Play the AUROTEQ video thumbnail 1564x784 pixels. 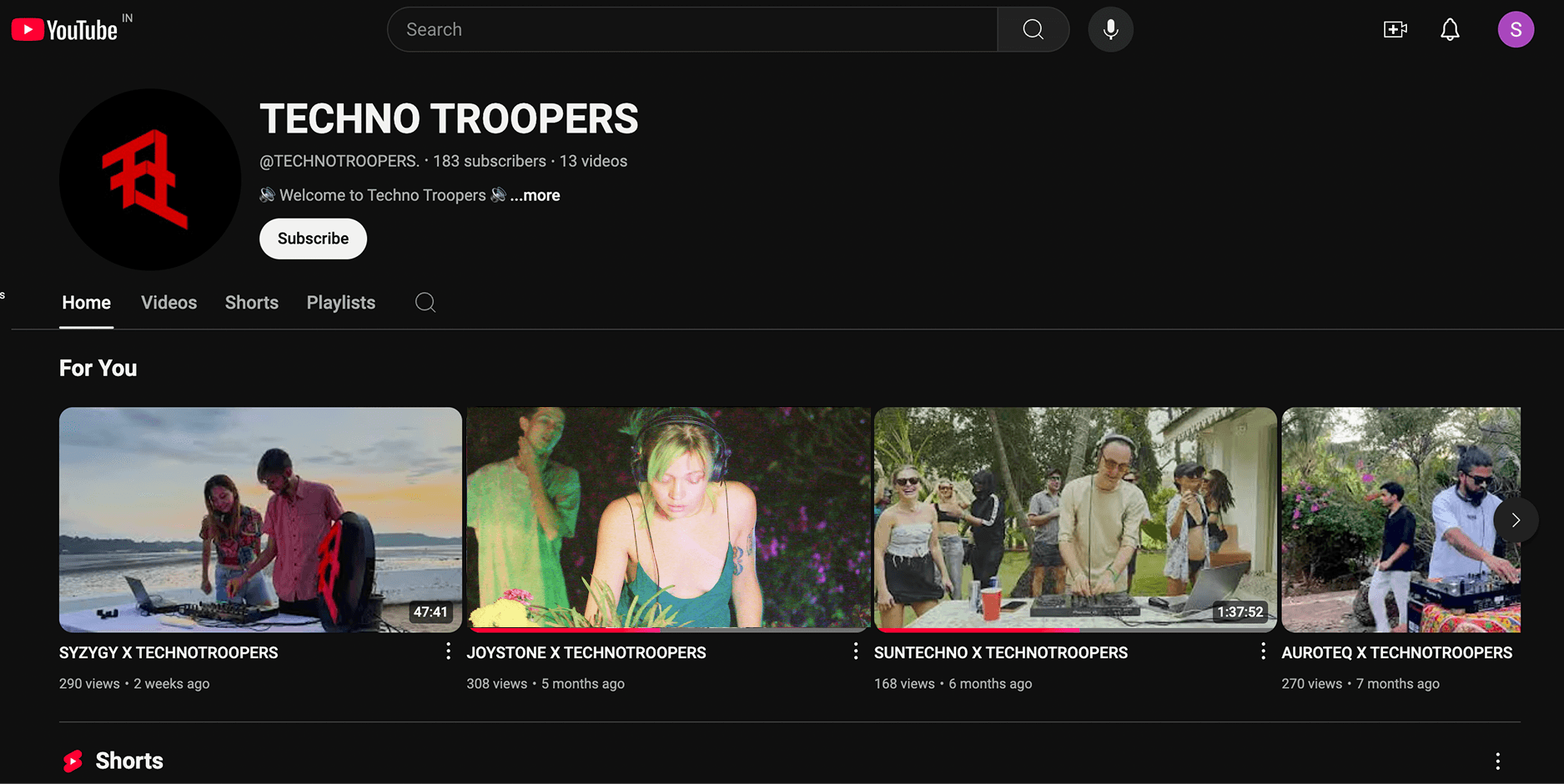click(1401, 520)
